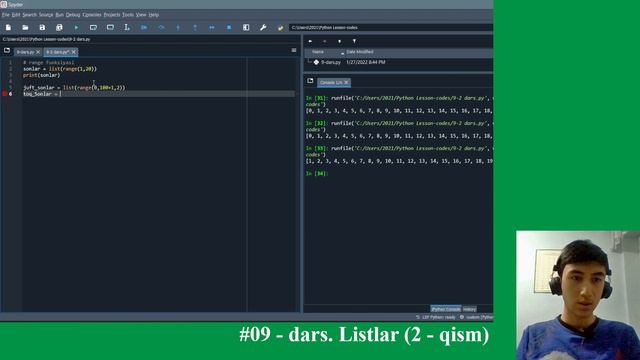
Task: Open the Projects menu
Action: coord(112,15)
